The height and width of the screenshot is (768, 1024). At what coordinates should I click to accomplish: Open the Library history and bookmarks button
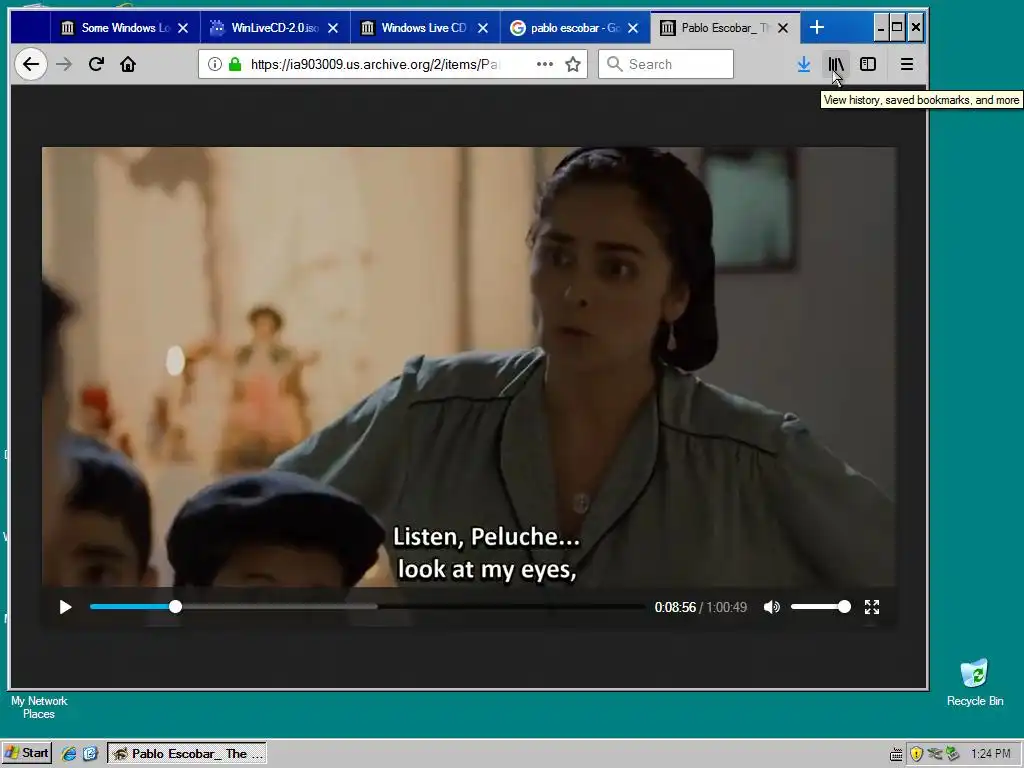point(836,64)
